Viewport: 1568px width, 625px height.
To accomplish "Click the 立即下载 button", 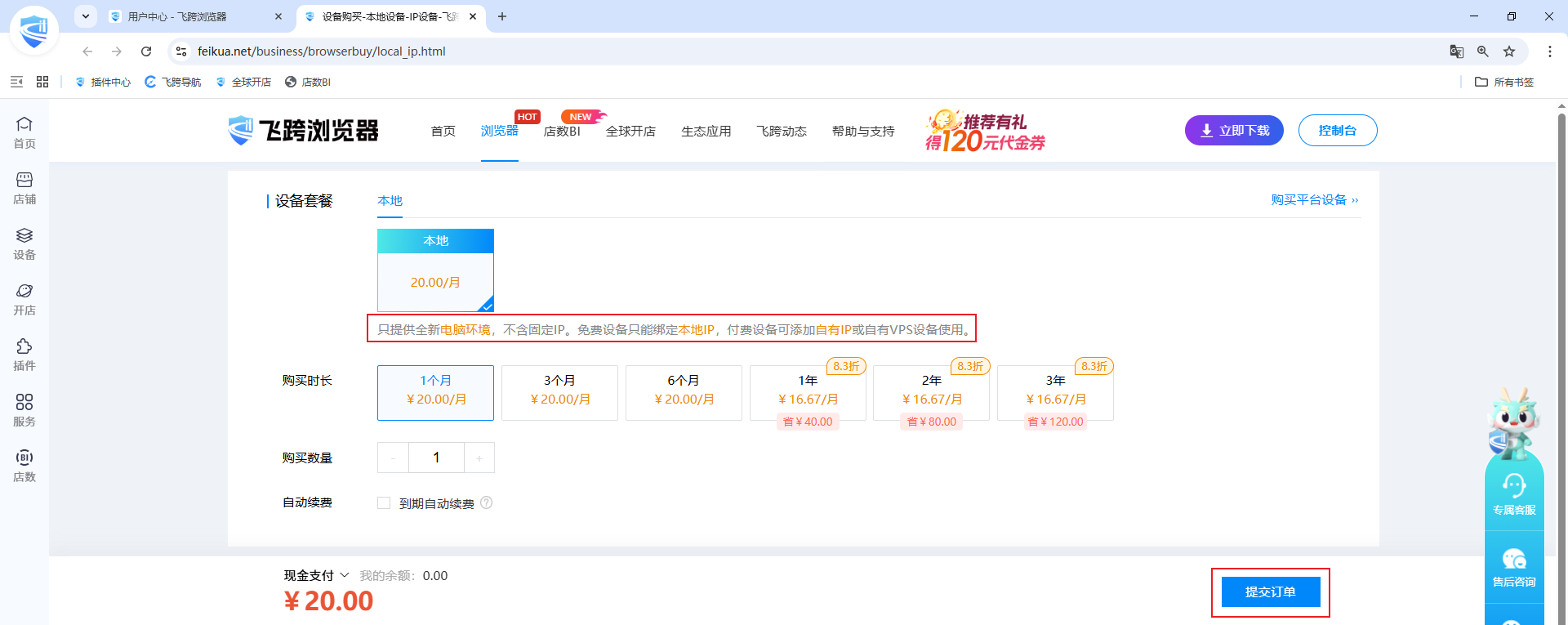I will (1234, 131).
